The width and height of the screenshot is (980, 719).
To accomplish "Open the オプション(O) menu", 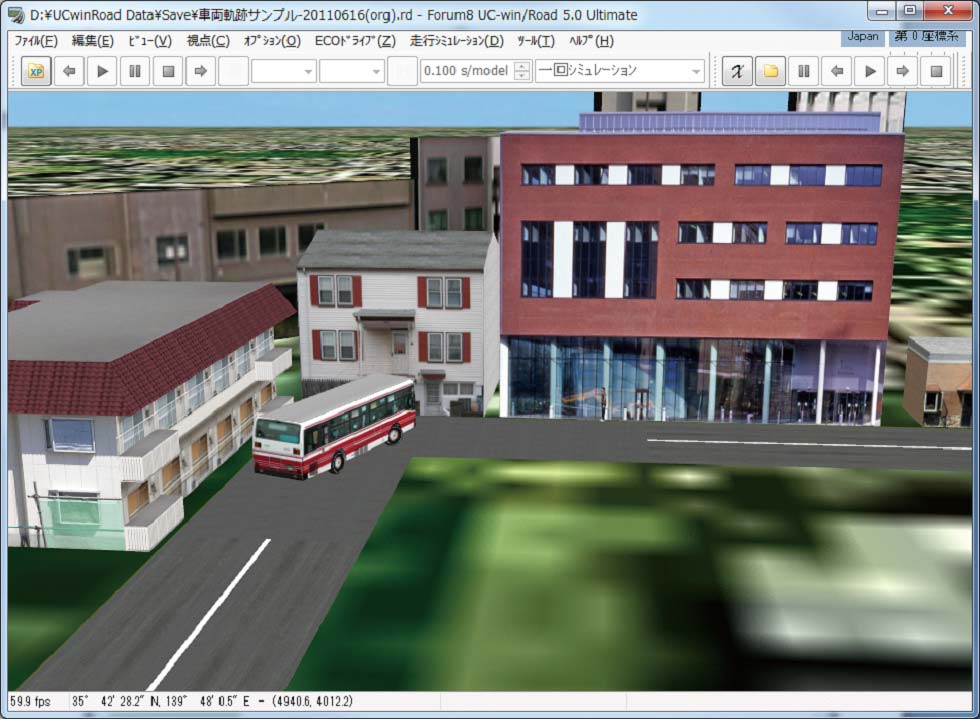I will [x=272, y=41].
